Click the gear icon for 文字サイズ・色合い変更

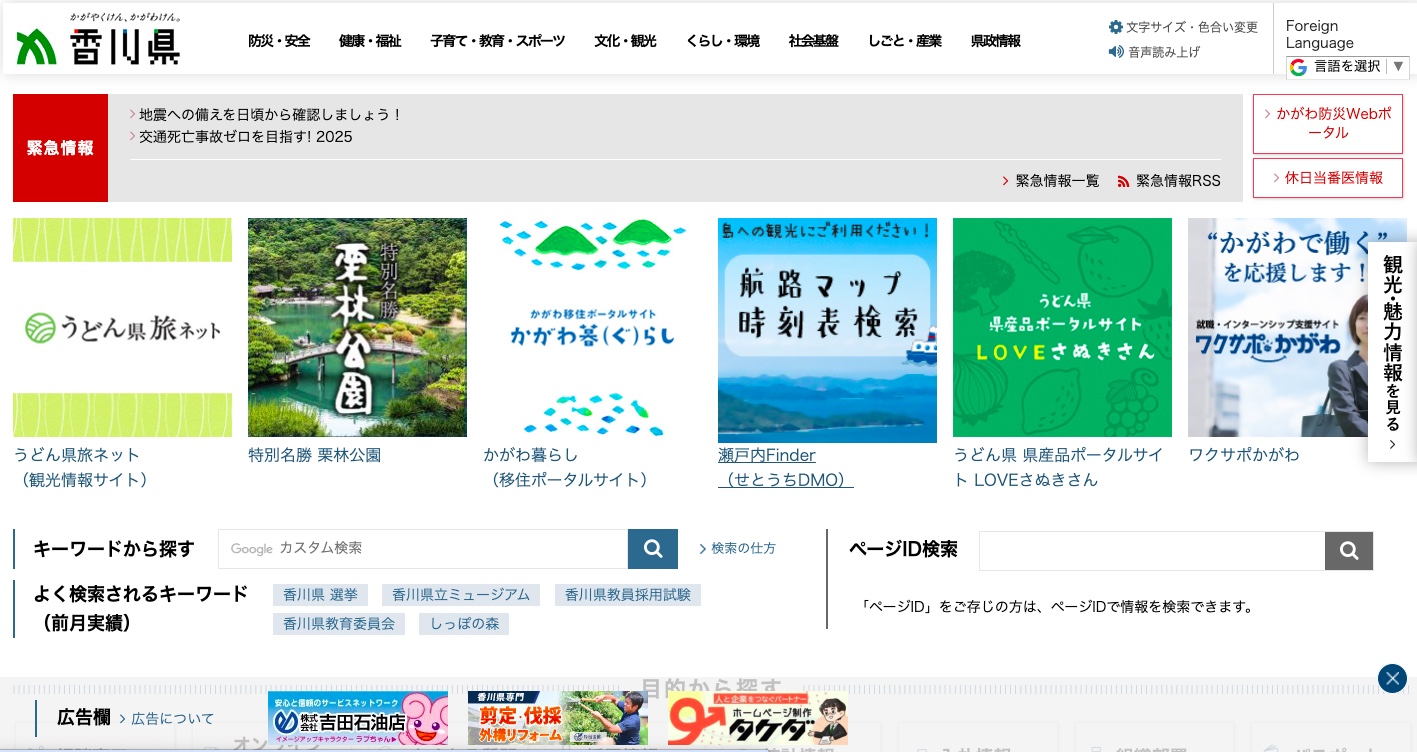pos(1116,27)
